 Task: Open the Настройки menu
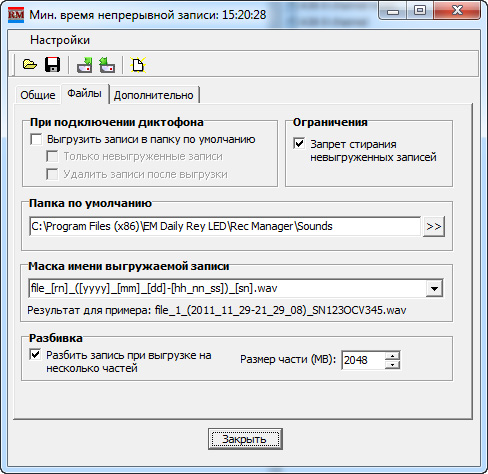pos(60,40)
